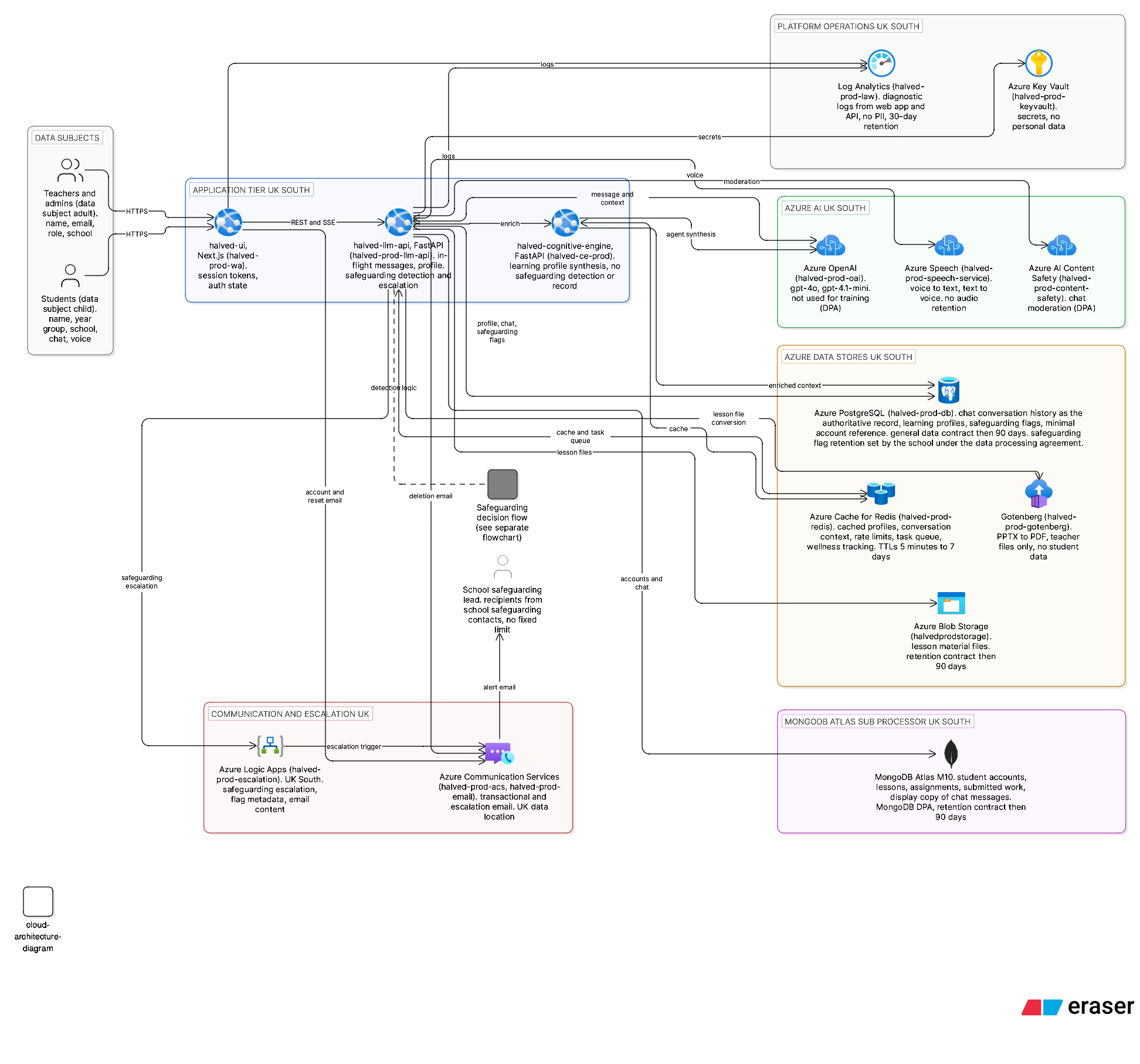Select the 'moderation' connector label
Screen dimensions: 1140x1064
(x=741, y=182)
